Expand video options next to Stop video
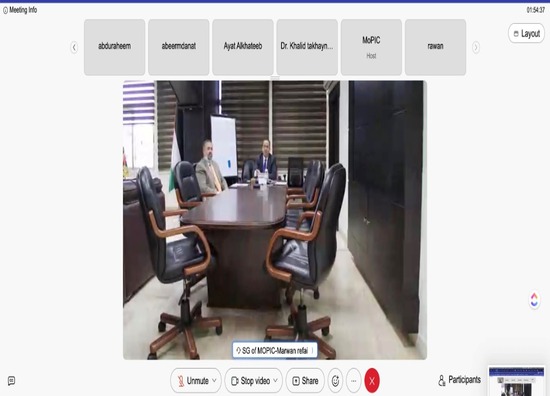This screenshot has height=396, width=550. [276, 381]
